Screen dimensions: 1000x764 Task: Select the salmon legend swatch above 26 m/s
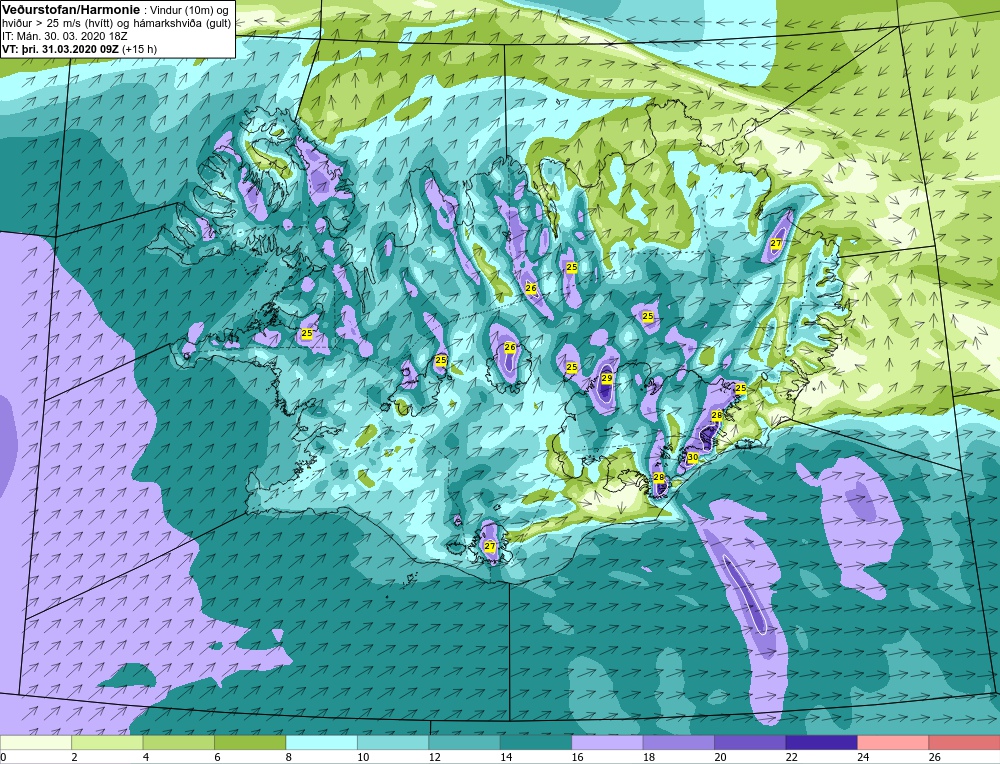(964, 742)
